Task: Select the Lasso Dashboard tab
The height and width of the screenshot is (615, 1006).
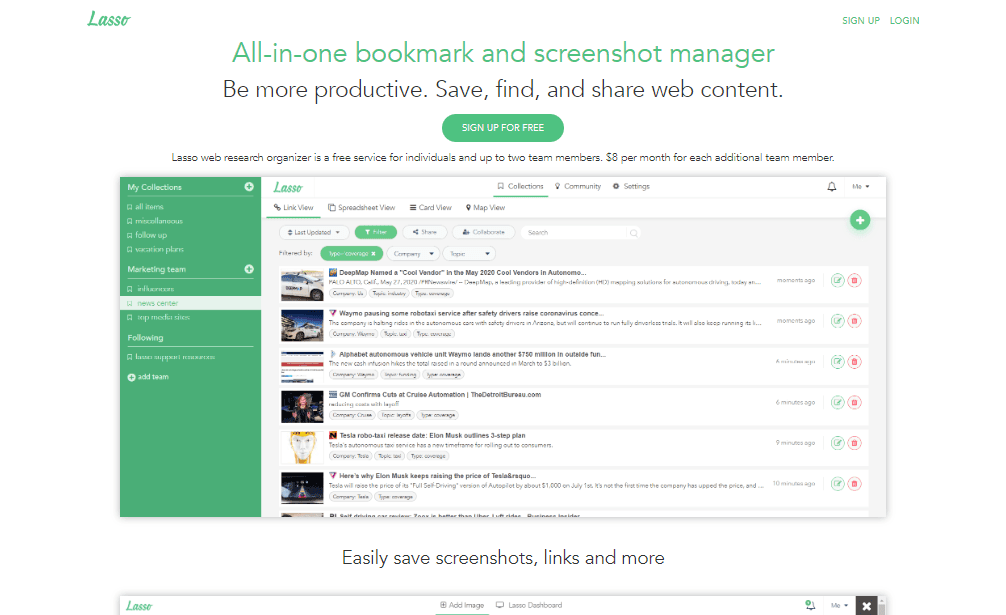Action: 529,605
